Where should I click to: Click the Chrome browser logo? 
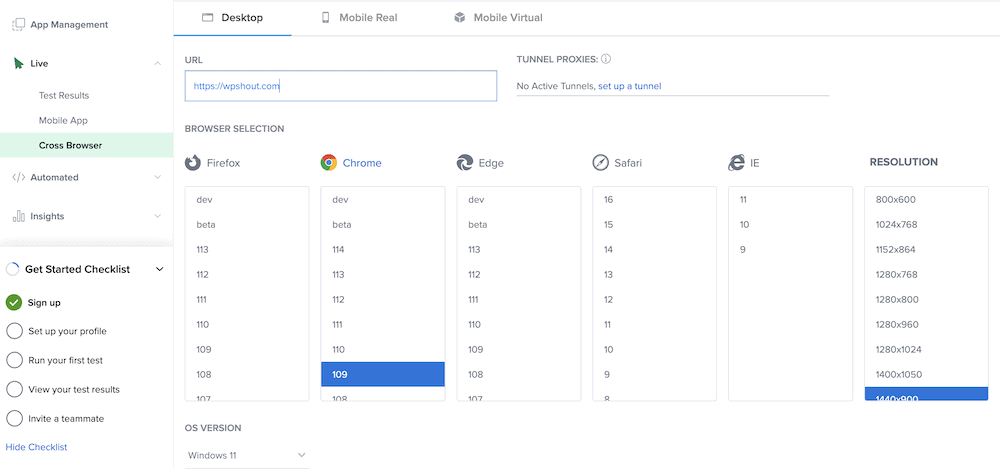click(x=328, y=163)
